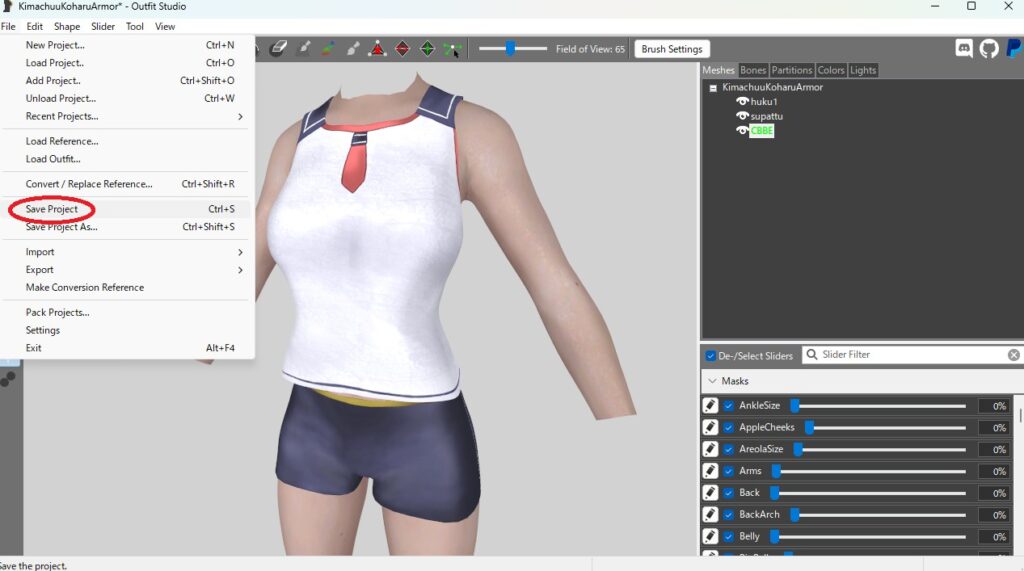Click the Field of View slider handle
The image size is (1024, 571).
[510, 48]
